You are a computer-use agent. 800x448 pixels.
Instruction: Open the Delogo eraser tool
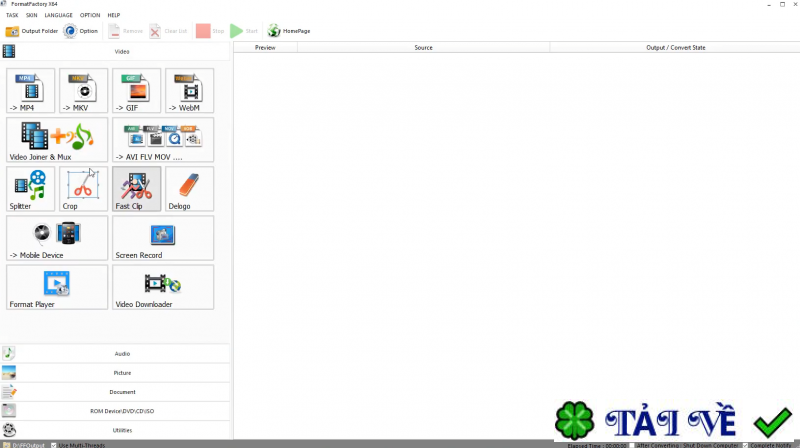[x=190, y=188]
